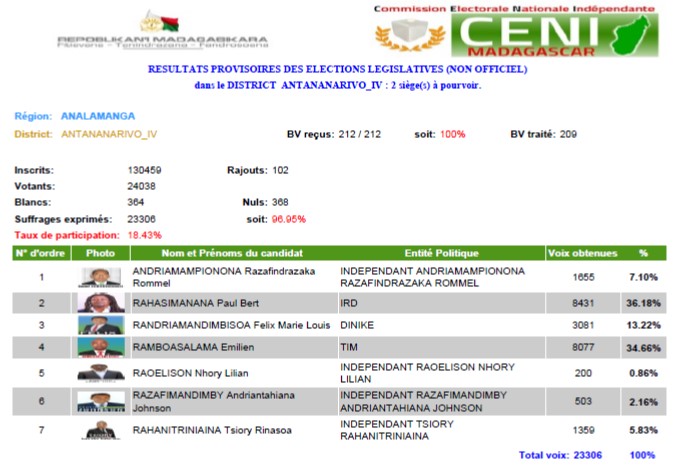681x473 pixels.
Task: Click Inscrits value 130459
Action: [144, 170]
